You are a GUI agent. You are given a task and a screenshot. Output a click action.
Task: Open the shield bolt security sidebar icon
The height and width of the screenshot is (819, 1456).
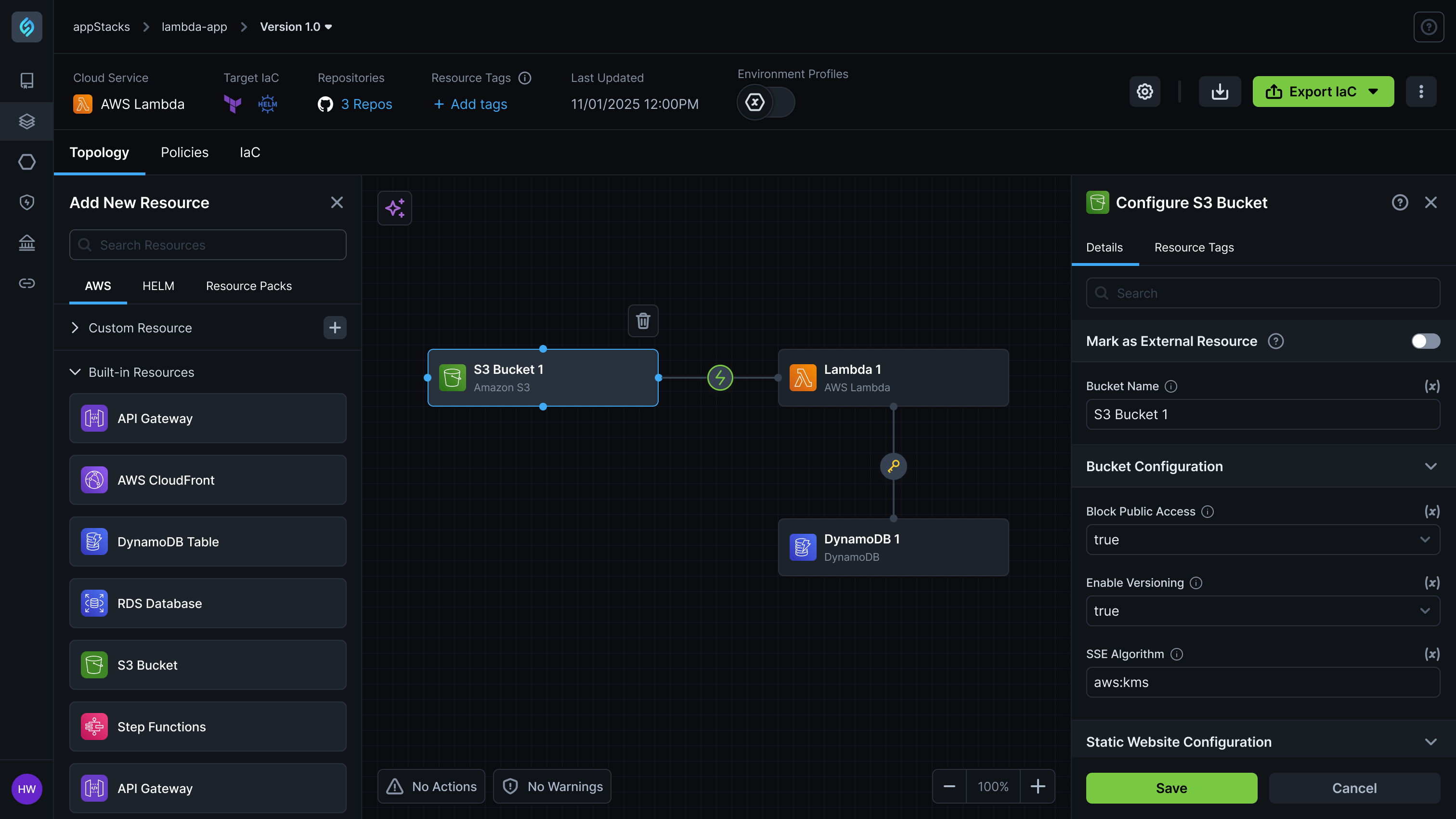pyautogui.click(x=26, y=202)
